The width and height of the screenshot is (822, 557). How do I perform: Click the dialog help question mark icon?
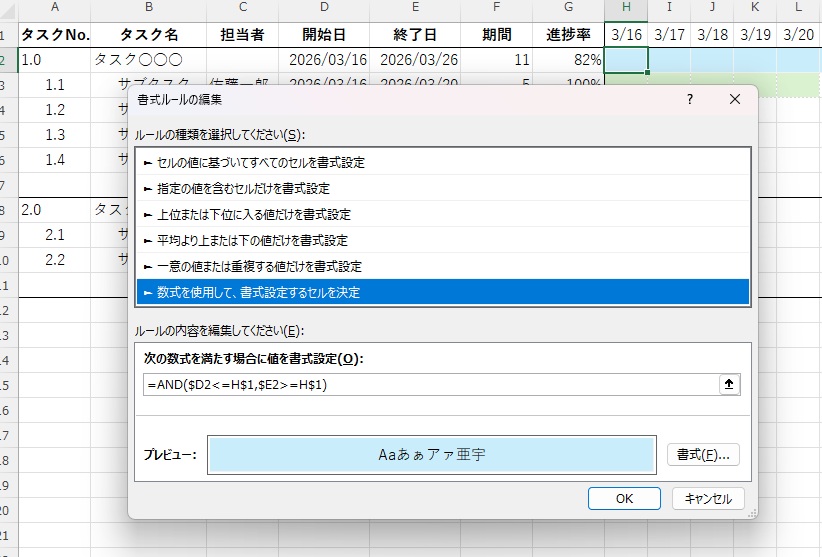690,99
